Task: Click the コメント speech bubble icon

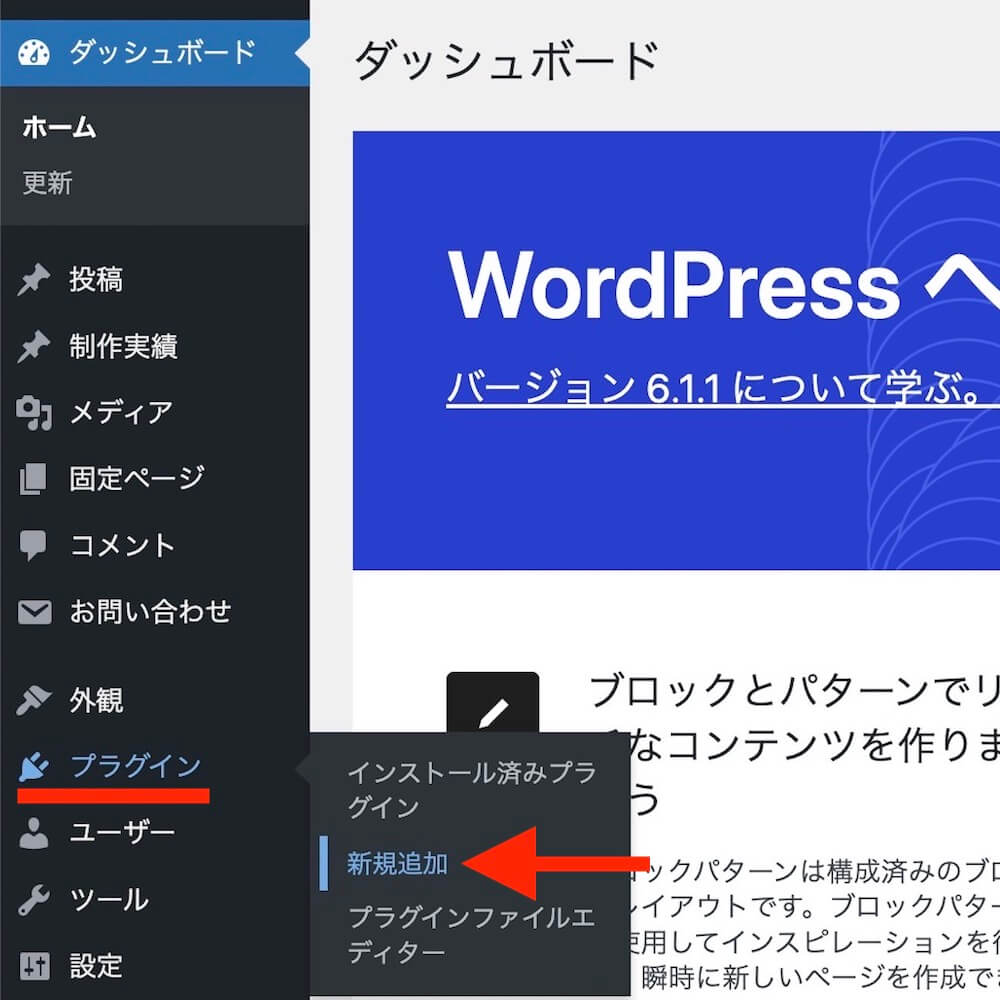Action: 33,546
